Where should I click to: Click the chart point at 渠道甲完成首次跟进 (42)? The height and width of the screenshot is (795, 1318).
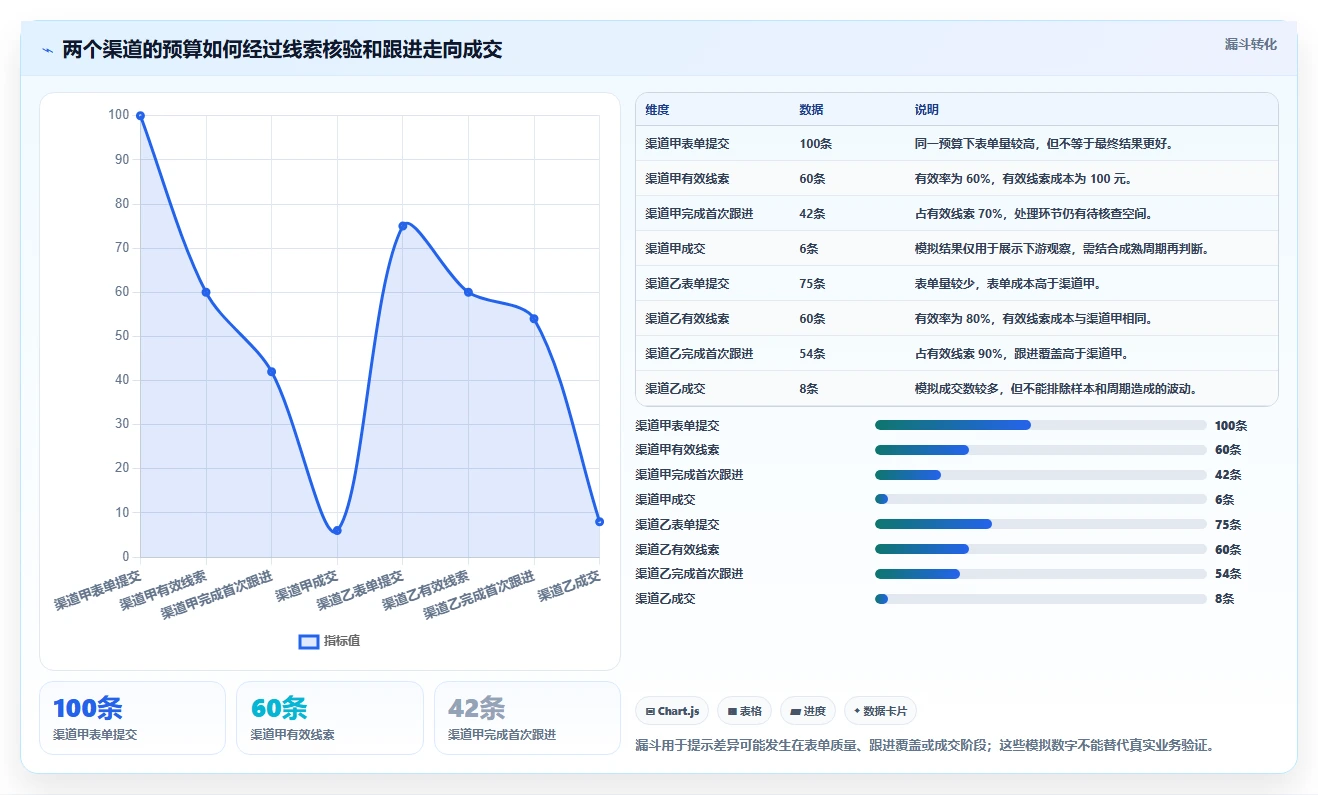tap(271, 372)
